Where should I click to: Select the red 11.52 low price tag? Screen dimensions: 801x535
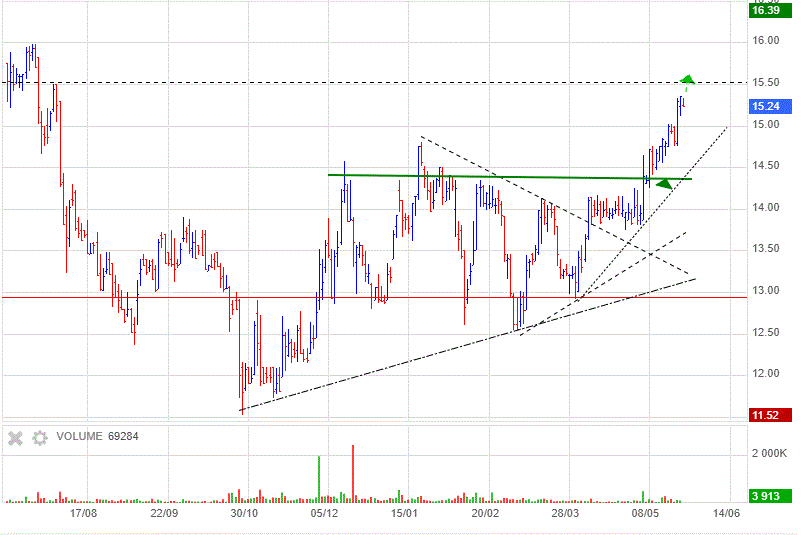(x=765, y=414)
